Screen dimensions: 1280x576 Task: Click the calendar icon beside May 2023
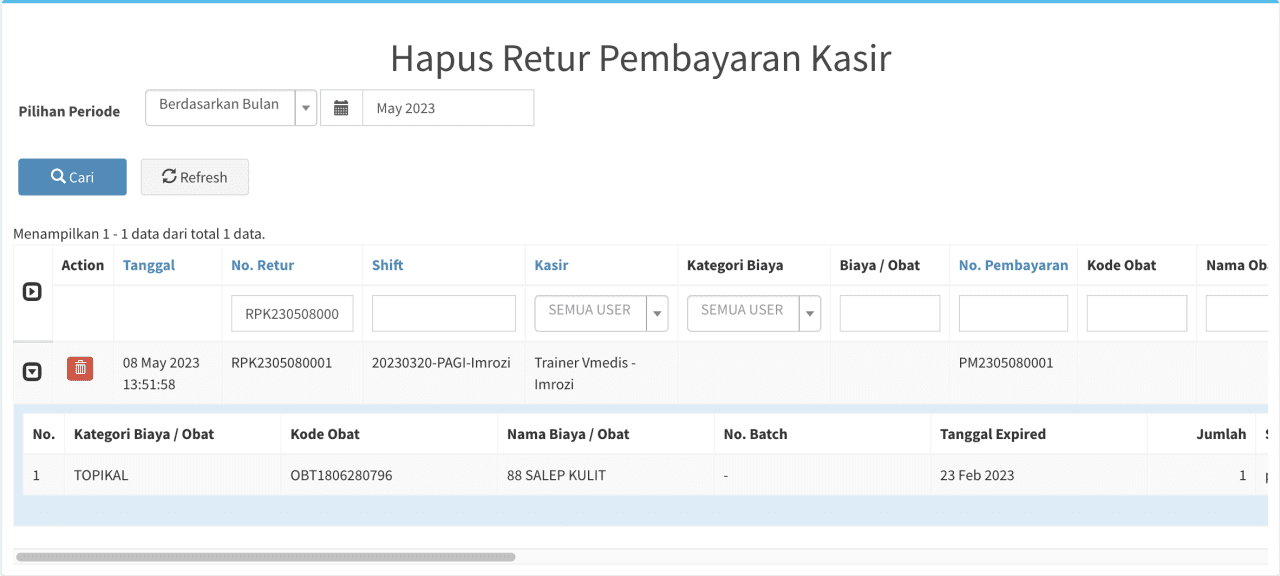pyautogui.click(x=341, y=108)
